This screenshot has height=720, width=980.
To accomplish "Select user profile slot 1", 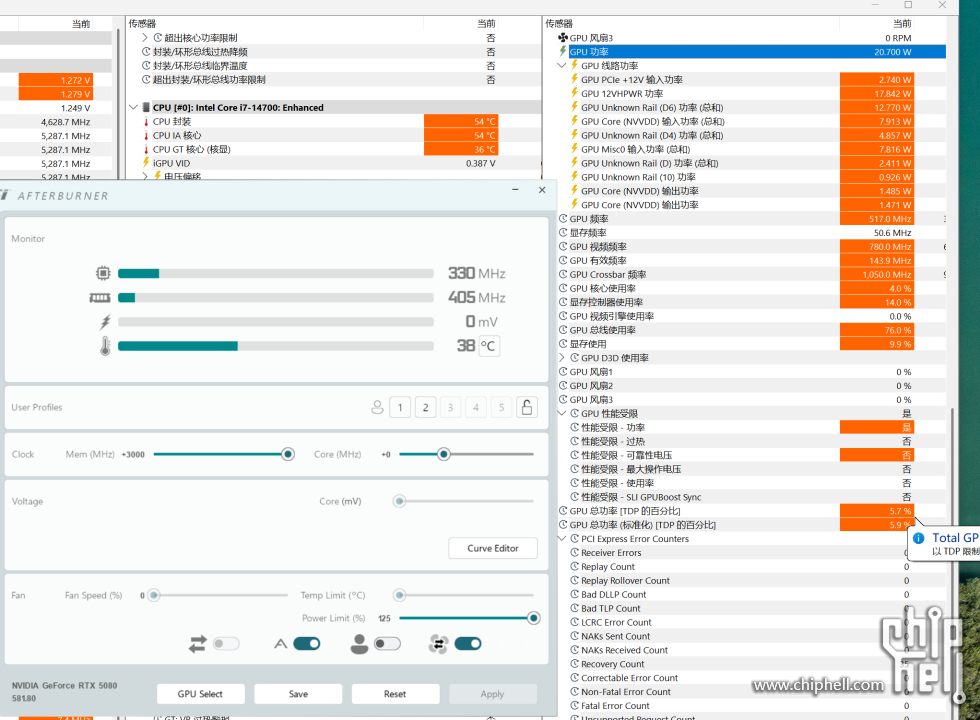I will [x=400, y=407].
